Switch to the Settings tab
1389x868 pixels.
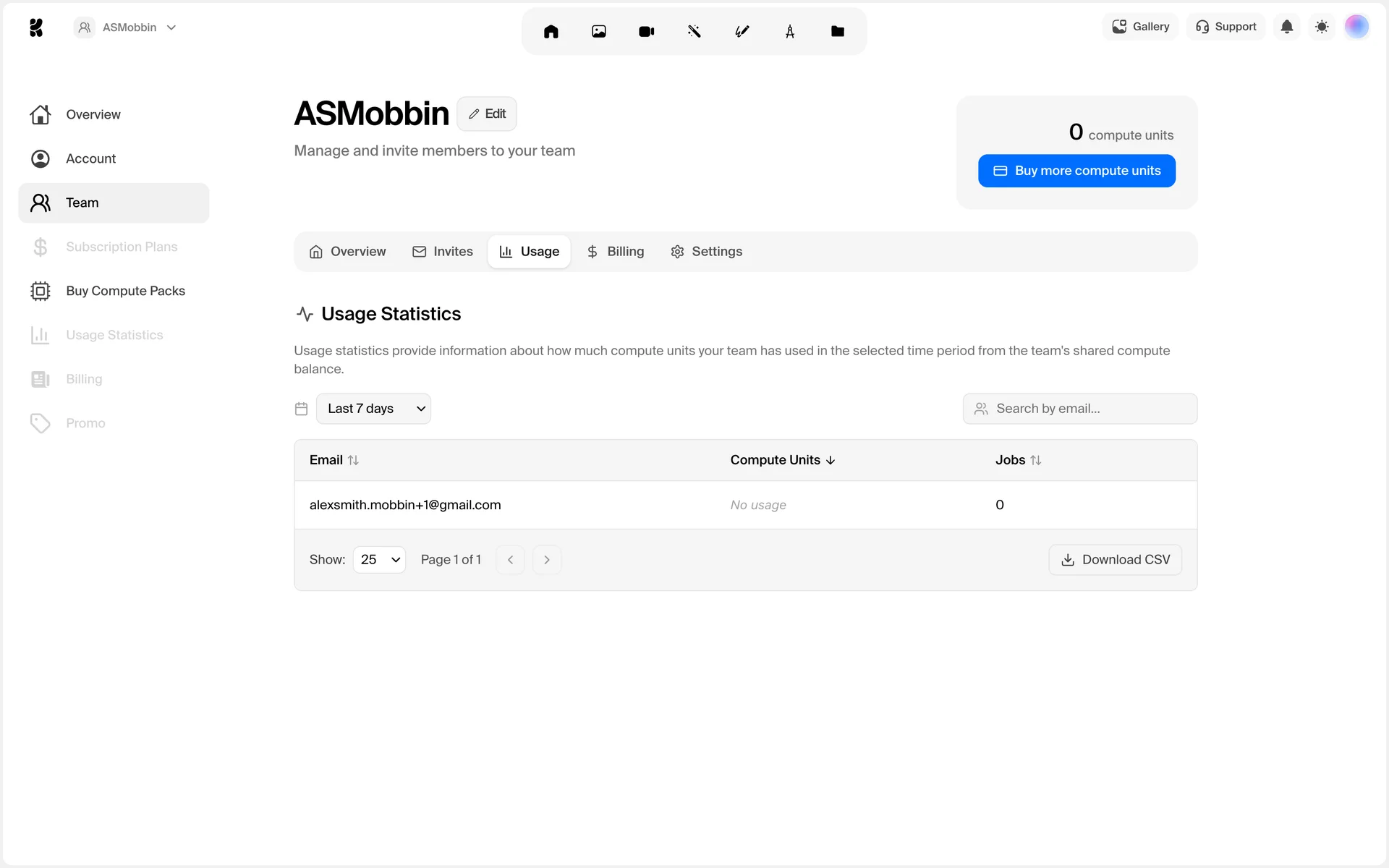pos(706,252)
